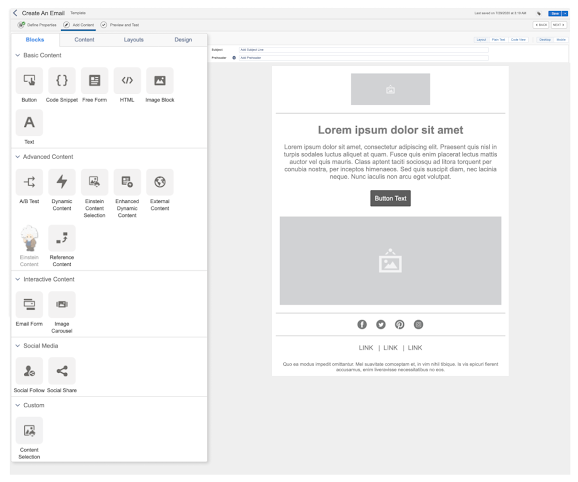The image size is (578, 482).
Task: Click the Subject line input field
Action: [x=364, y=50]
